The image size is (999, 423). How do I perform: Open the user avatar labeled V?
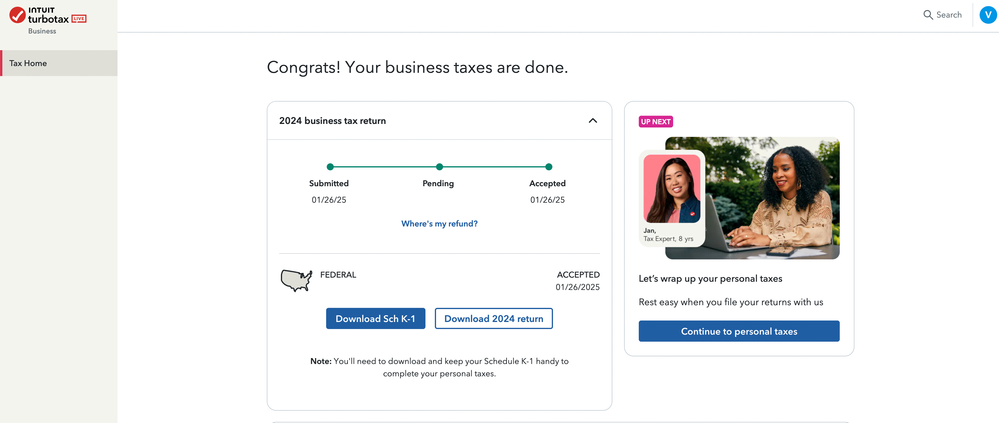988,15
